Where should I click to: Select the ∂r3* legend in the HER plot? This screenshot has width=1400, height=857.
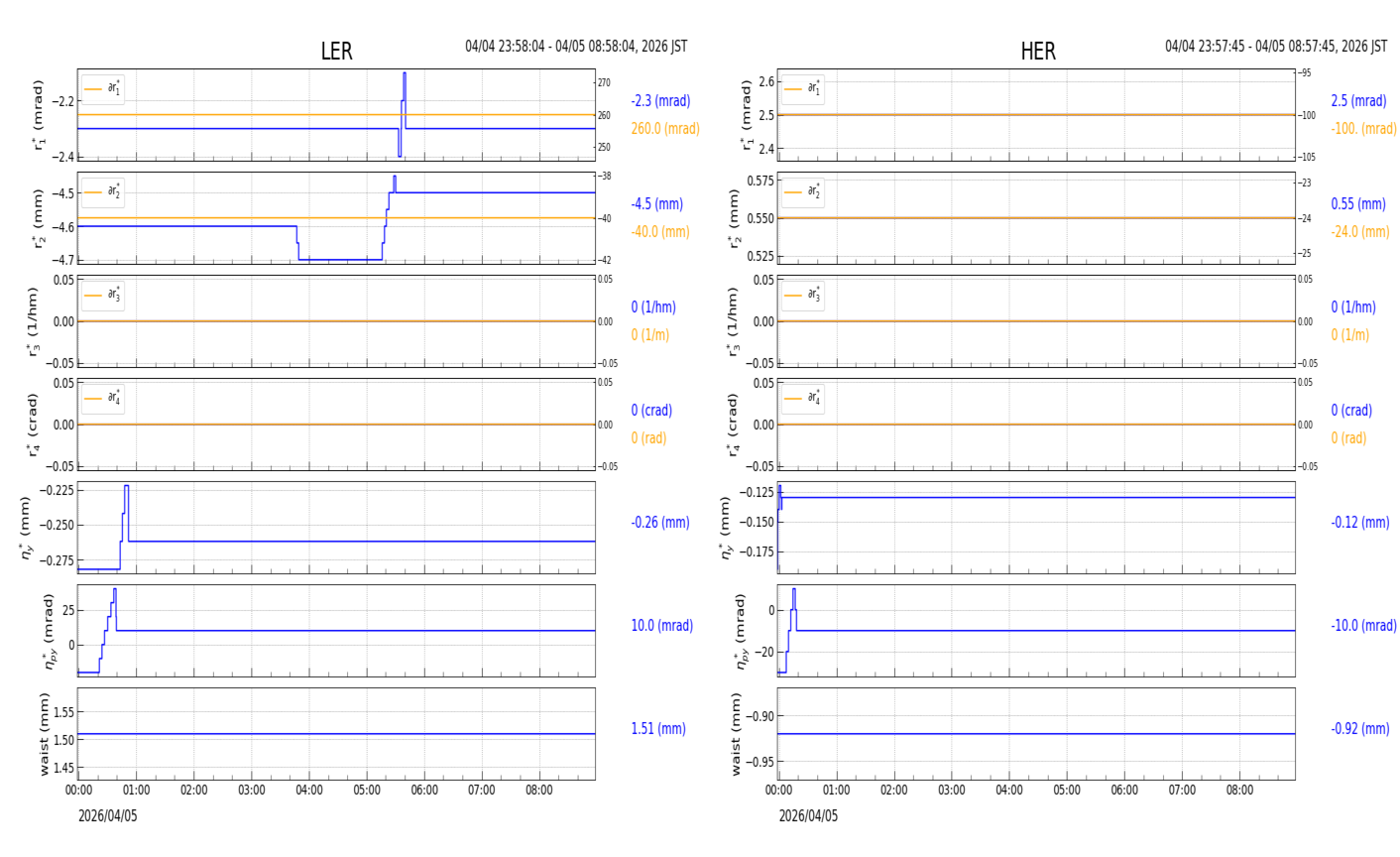coord(803,296)
